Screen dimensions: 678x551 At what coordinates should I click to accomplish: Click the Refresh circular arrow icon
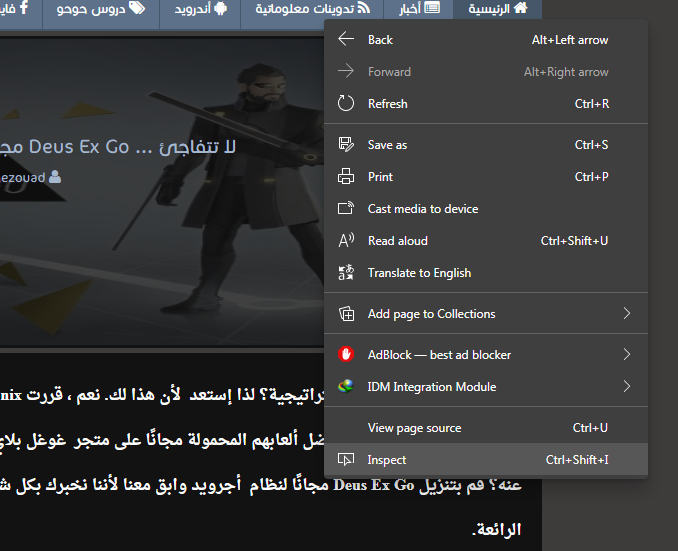click(x=347, y=104)
